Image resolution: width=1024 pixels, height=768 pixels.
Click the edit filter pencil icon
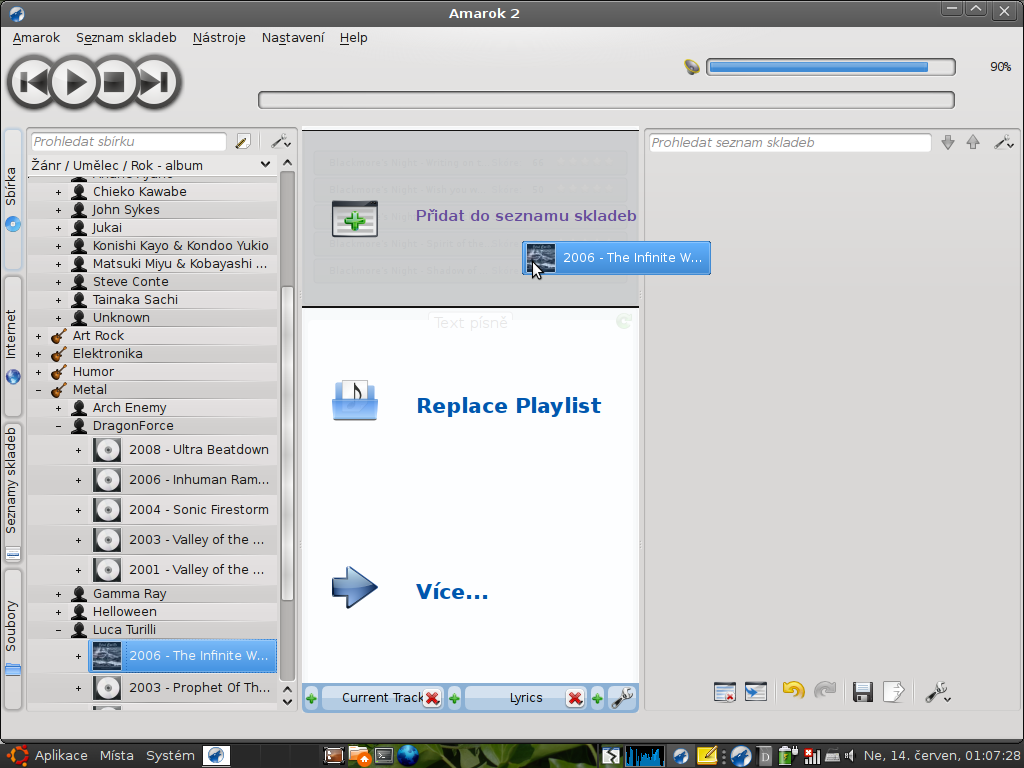[x=243, y=141]
